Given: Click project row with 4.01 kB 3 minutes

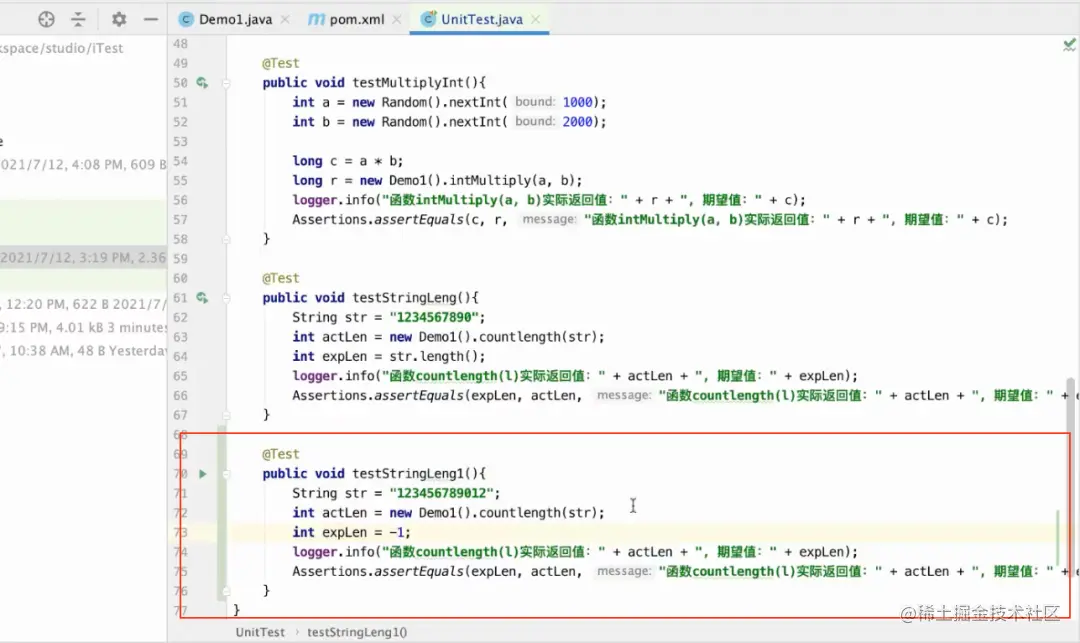Looking at the screenshot, I should (83, 327).
